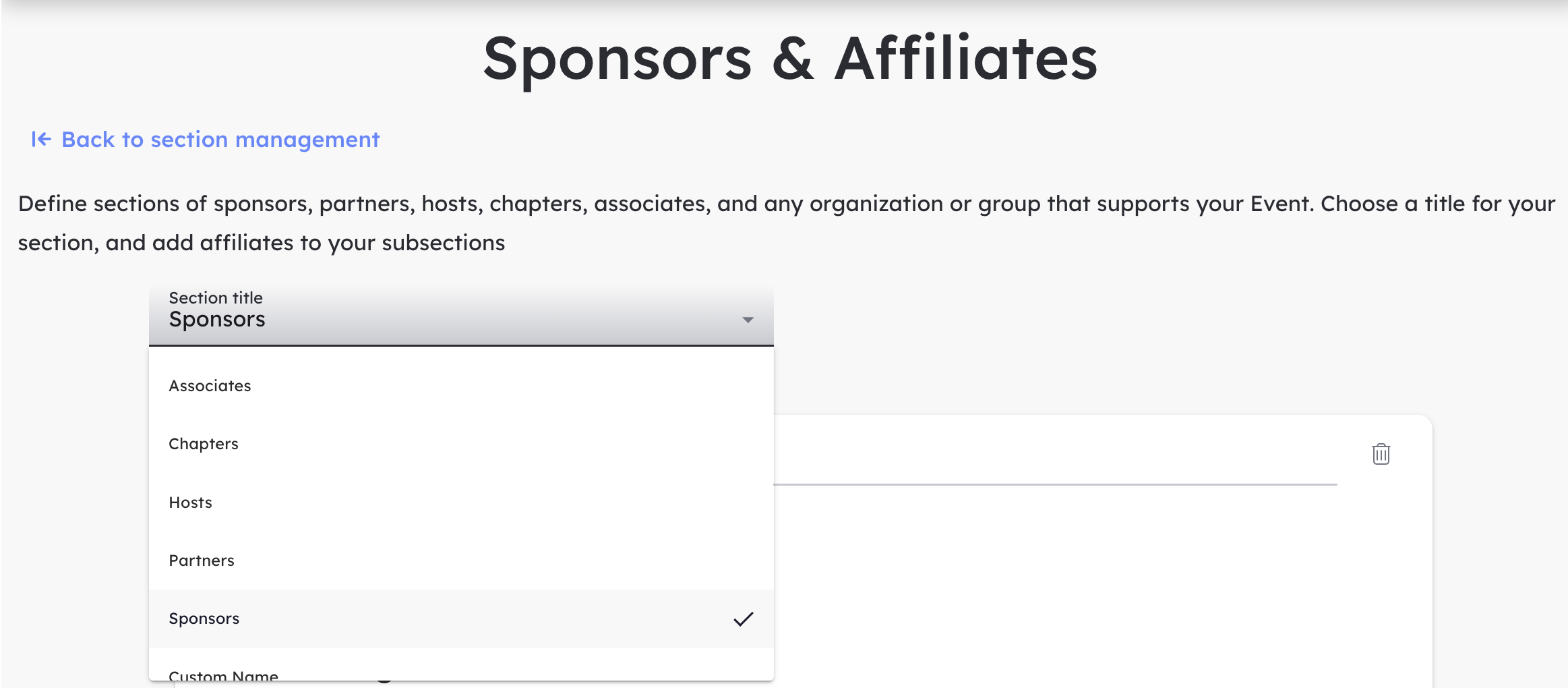This screenshot has height=688, width=1568.
Task: Click the word 'Affiliates' in the heading
Action: (965, 59)
